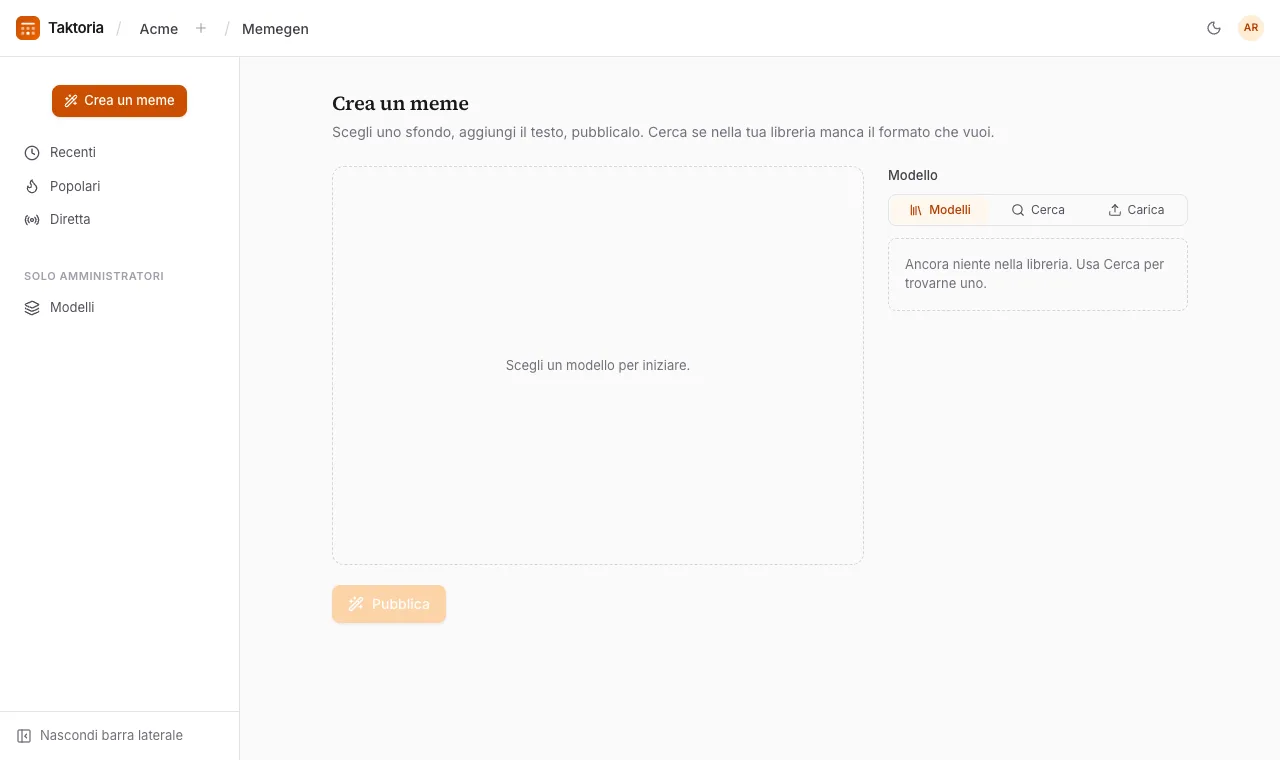
Task: Open the AR user avatar menu
Action: [x=1251, y=28]
